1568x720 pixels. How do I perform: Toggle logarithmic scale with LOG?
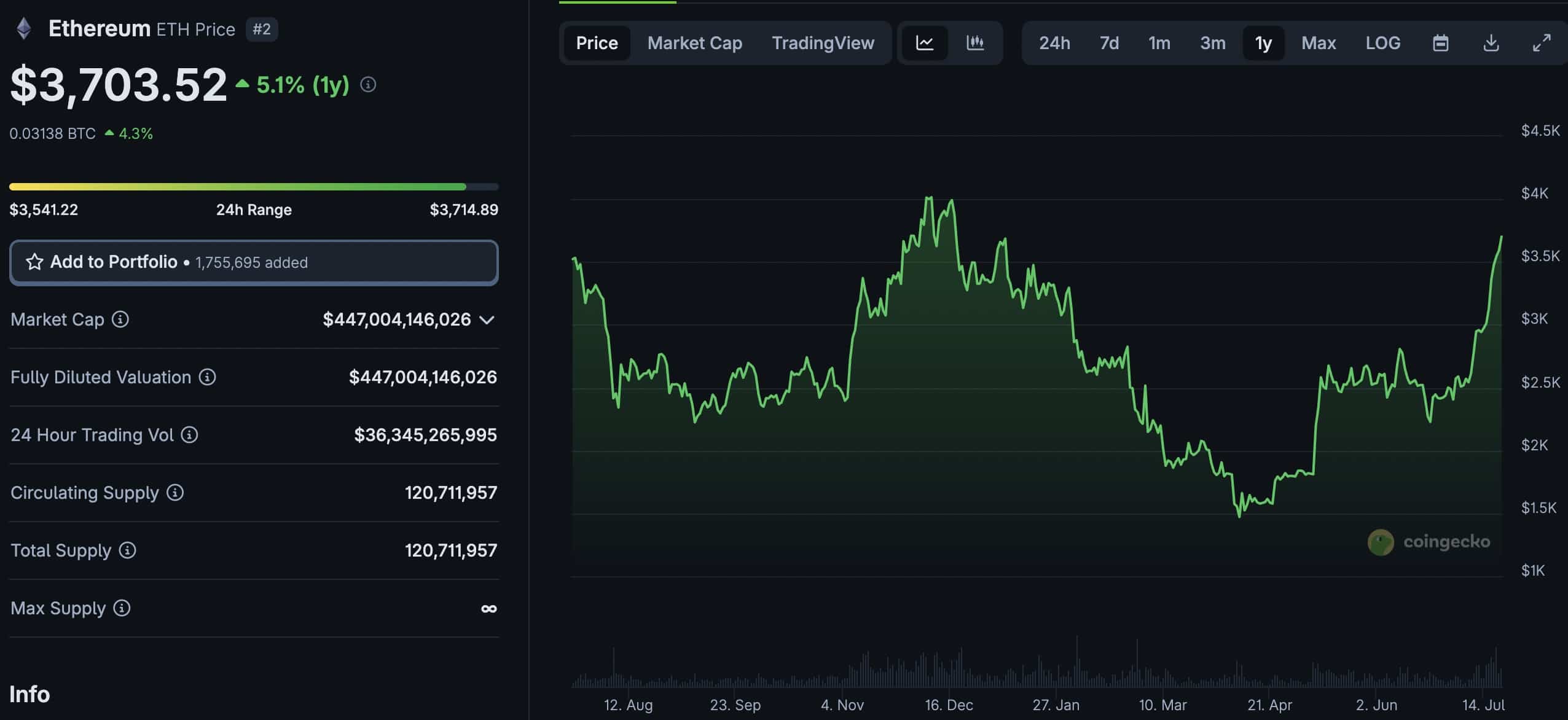tap(1383, 43)
